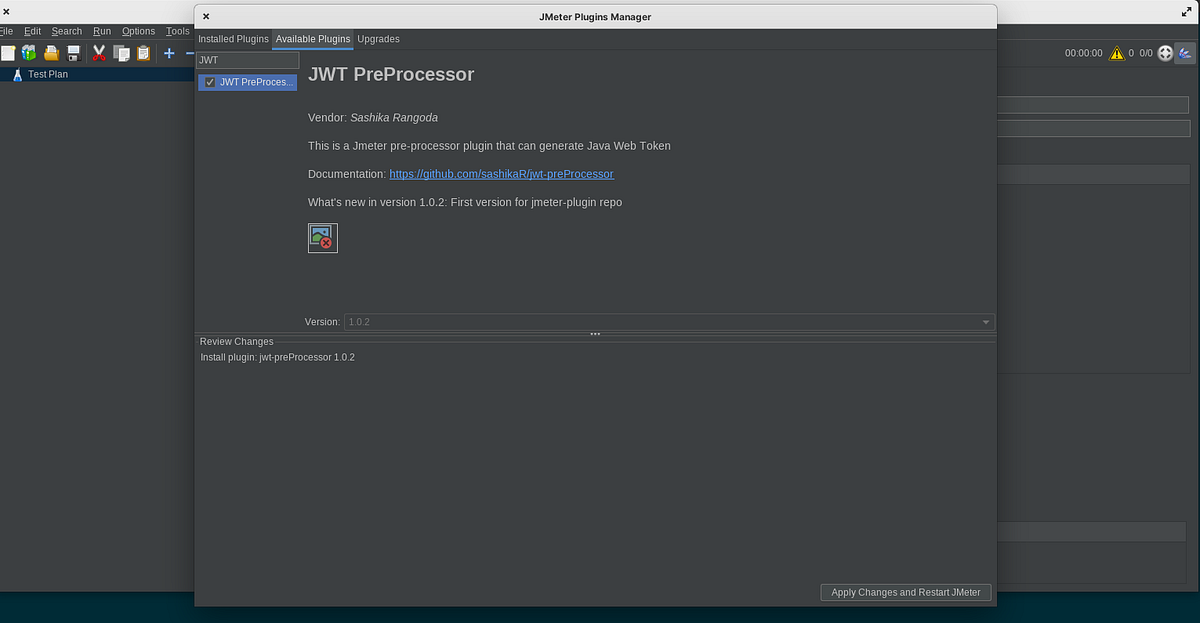Uncheck the JWT PreProcessor plugin checkbox

pyautogui.click(x=210, y=82)
